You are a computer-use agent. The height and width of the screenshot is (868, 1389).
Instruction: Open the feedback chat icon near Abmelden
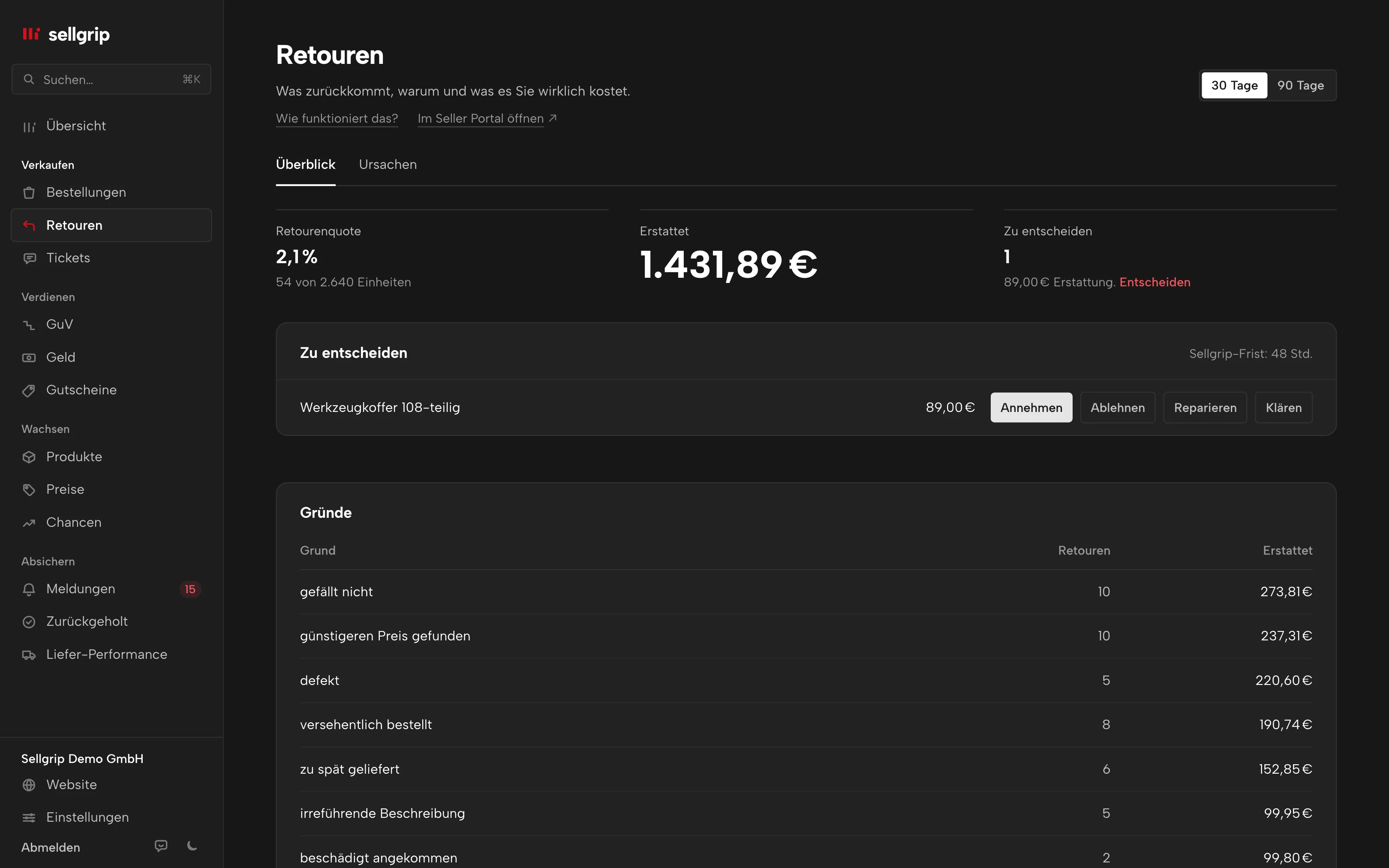click(161, 846)
